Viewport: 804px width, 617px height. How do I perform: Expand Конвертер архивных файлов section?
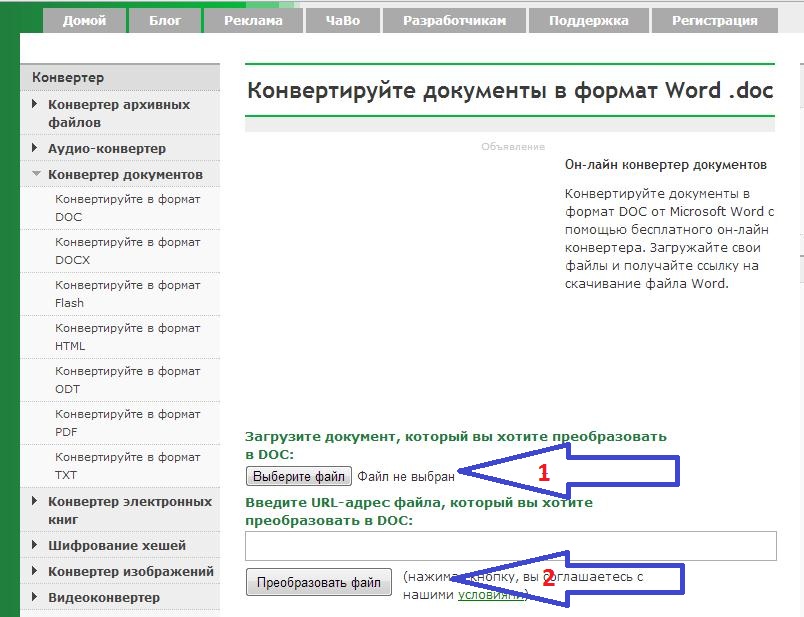[x=118, y=113]
